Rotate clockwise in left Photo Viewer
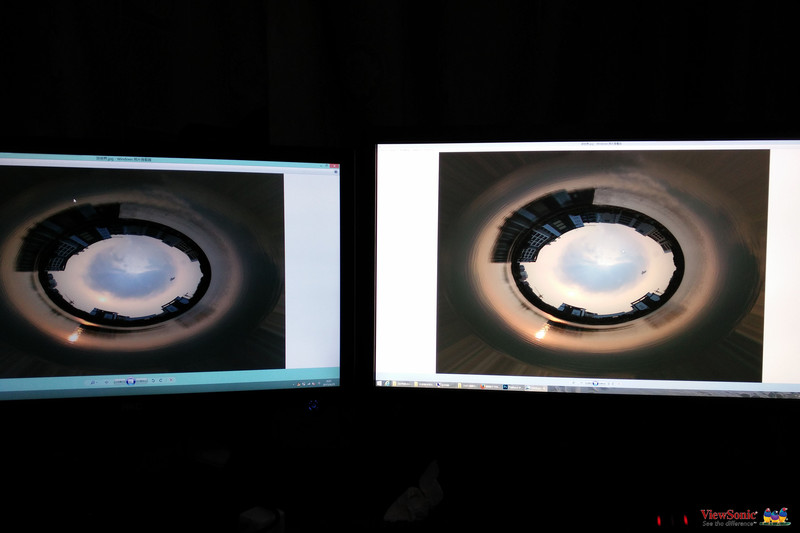Viewport: 800px width, 533px height. click(x=161, y=380)
